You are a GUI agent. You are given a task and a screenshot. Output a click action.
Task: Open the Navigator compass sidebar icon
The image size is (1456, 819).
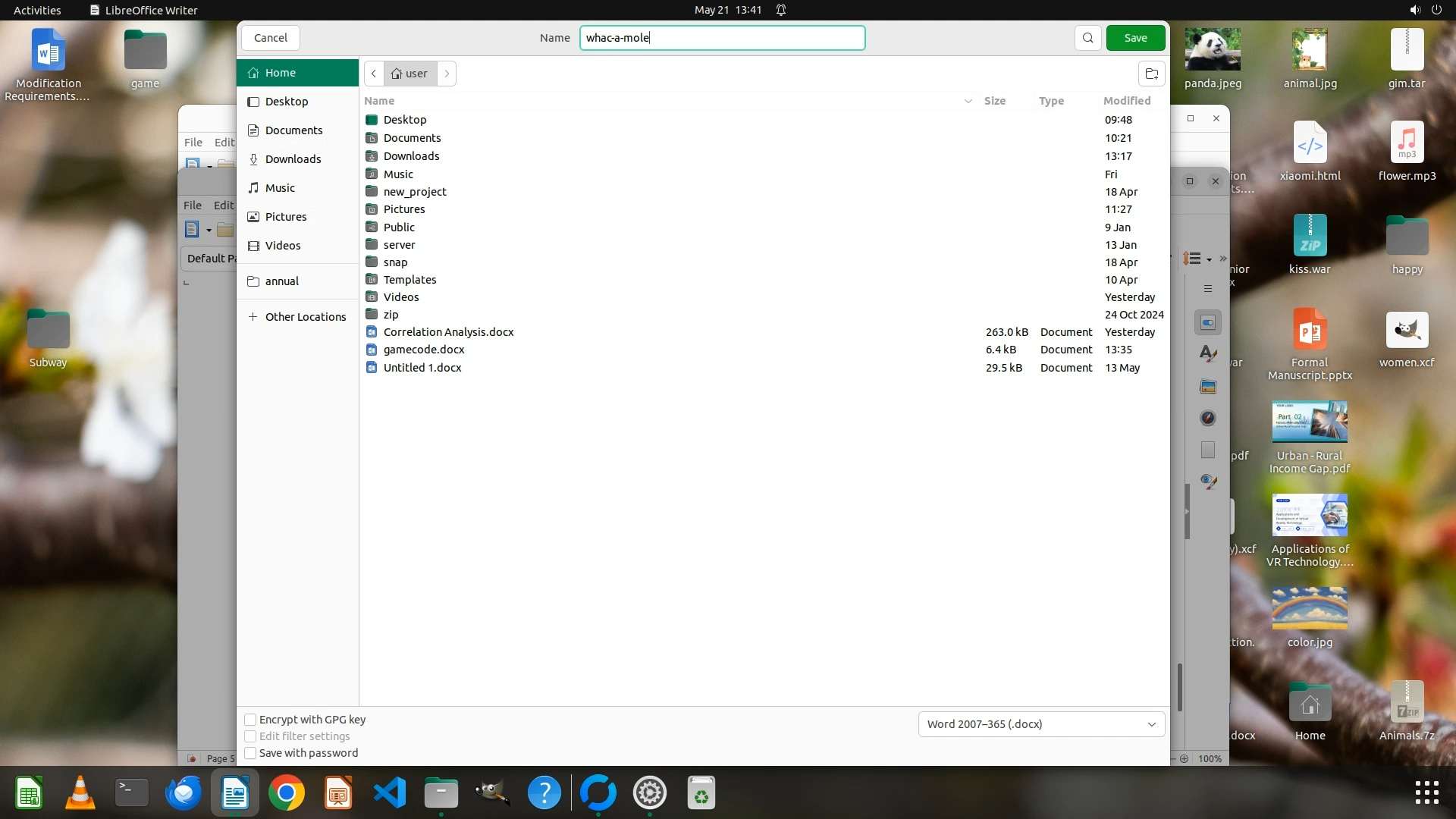pyautogui.click(x=1208, y=418)
